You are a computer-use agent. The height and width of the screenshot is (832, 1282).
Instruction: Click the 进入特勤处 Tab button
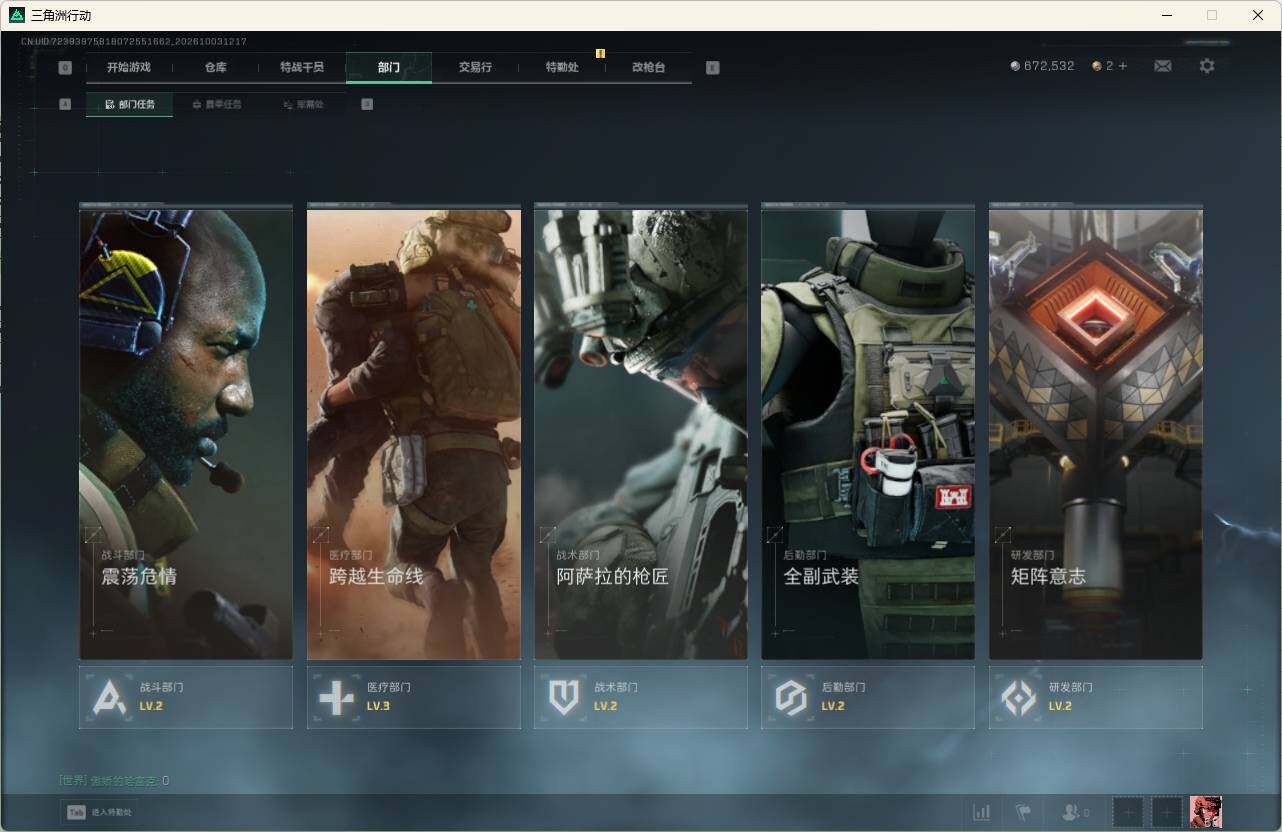(98, 813)
